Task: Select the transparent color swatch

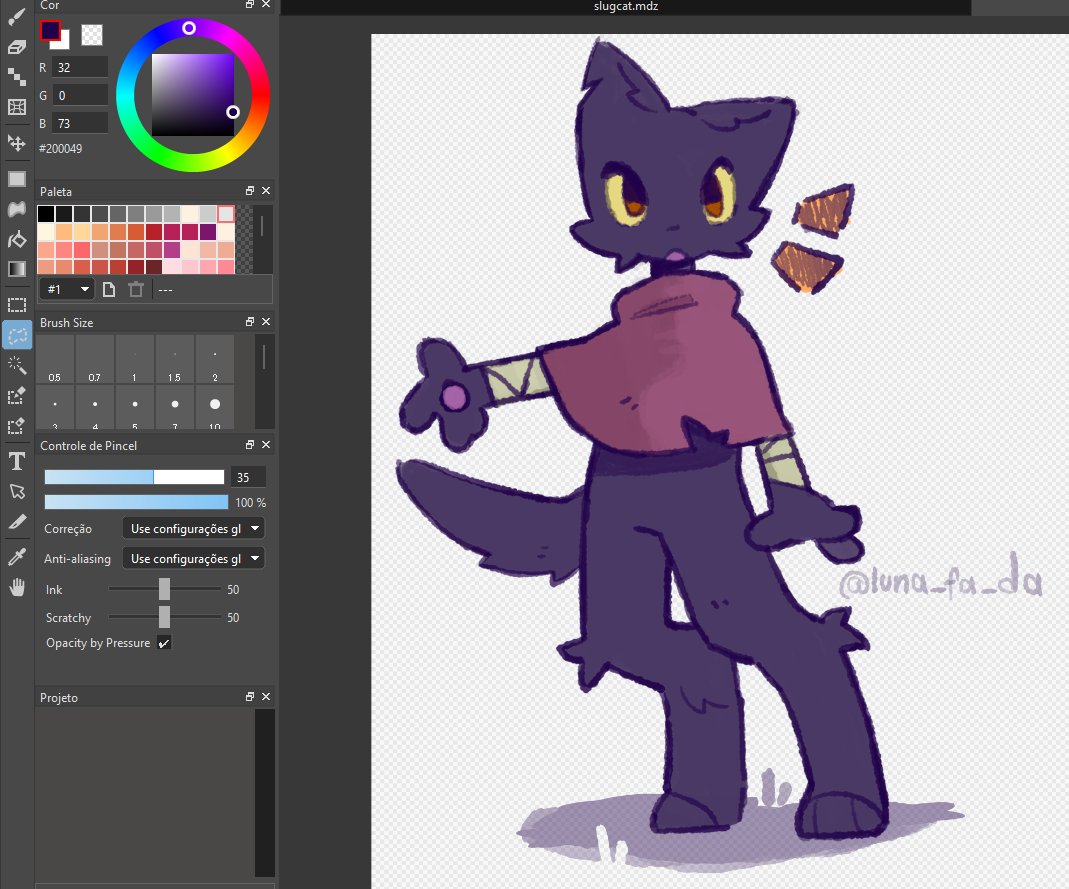Action: point(92,35)
